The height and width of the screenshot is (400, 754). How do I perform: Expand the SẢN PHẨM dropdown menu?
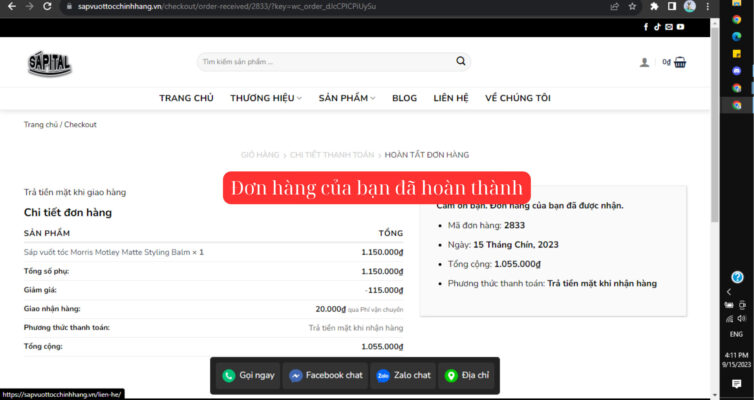(346, 98)
